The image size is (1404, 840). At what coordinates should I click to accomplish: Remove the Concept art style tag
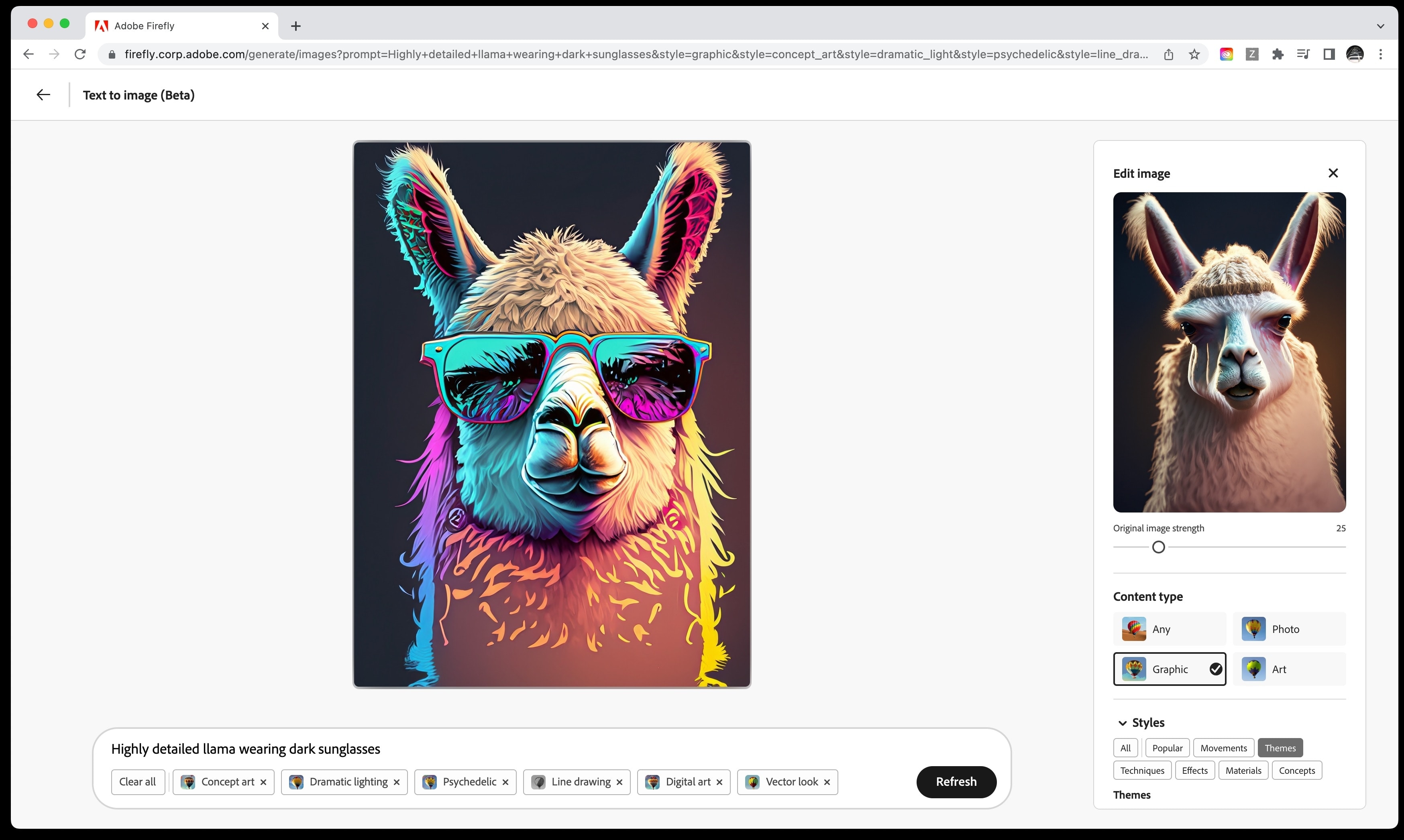tap(263, 782)
